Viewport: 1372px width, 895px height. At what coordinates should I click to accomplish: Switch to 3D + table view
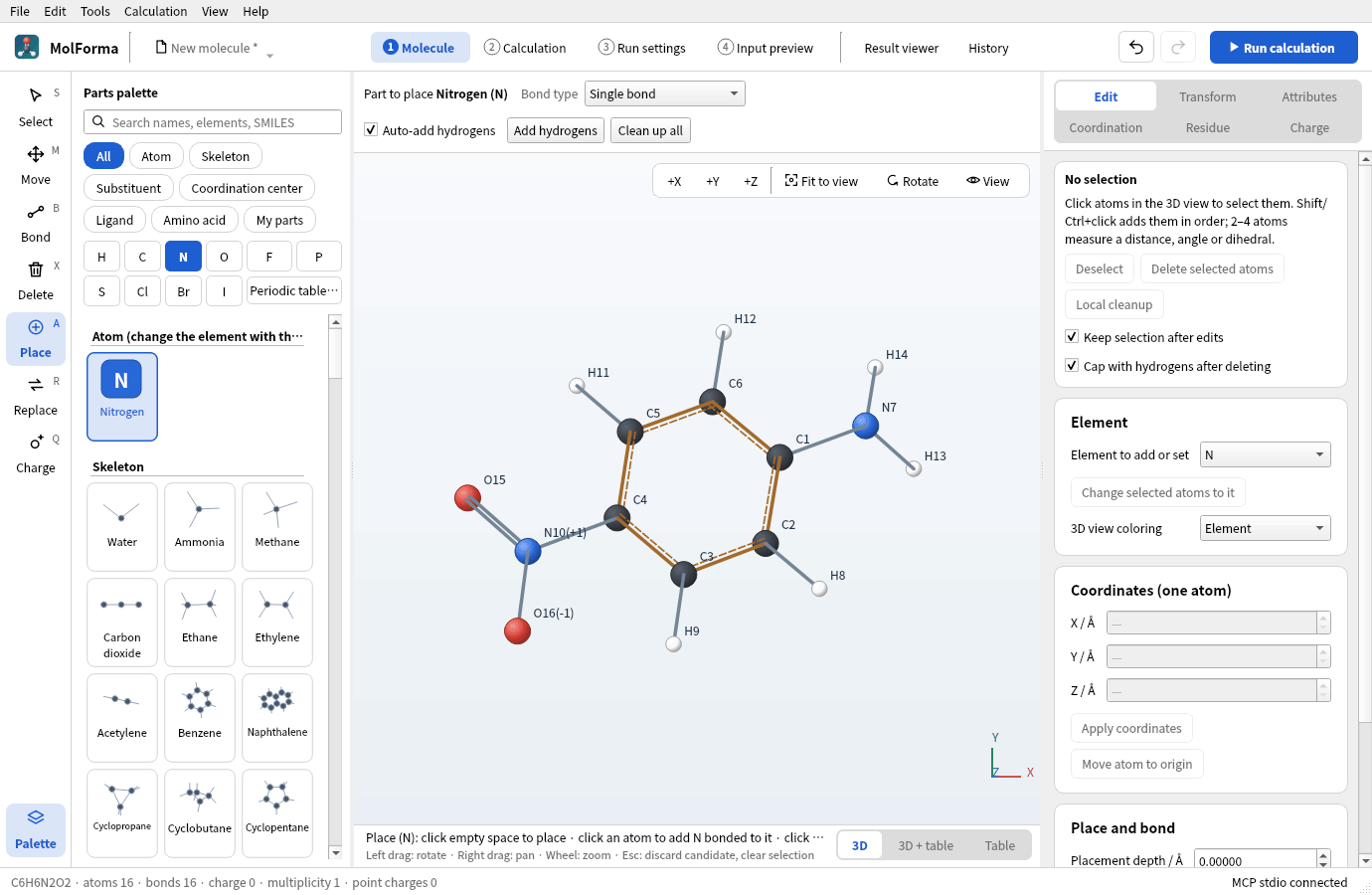(926, 845)
